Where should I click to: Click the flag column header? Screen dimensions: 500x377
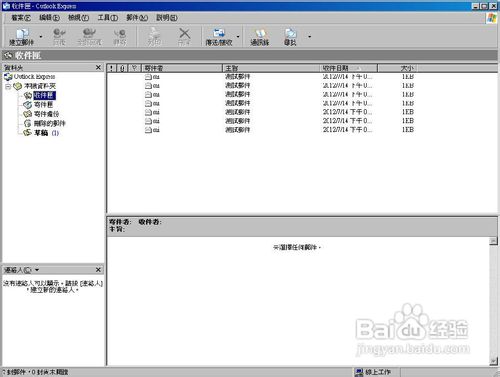tap(135, 68)
